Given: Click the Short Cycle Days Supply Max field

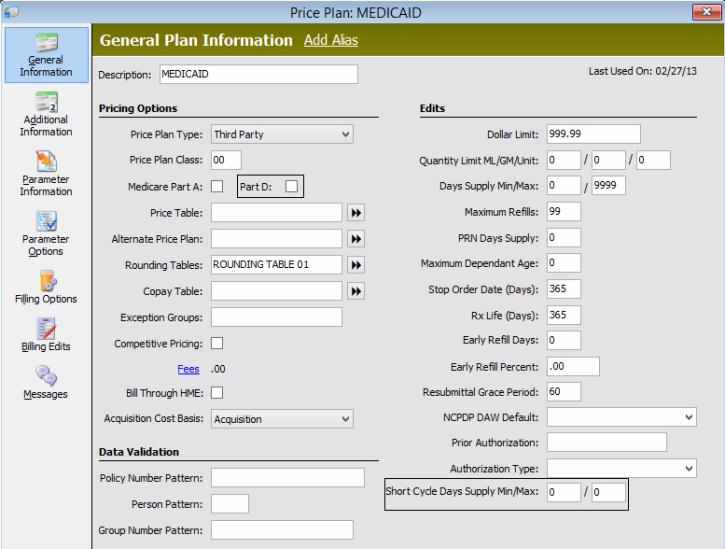Looking at the screenshot, I should point(608,492).
